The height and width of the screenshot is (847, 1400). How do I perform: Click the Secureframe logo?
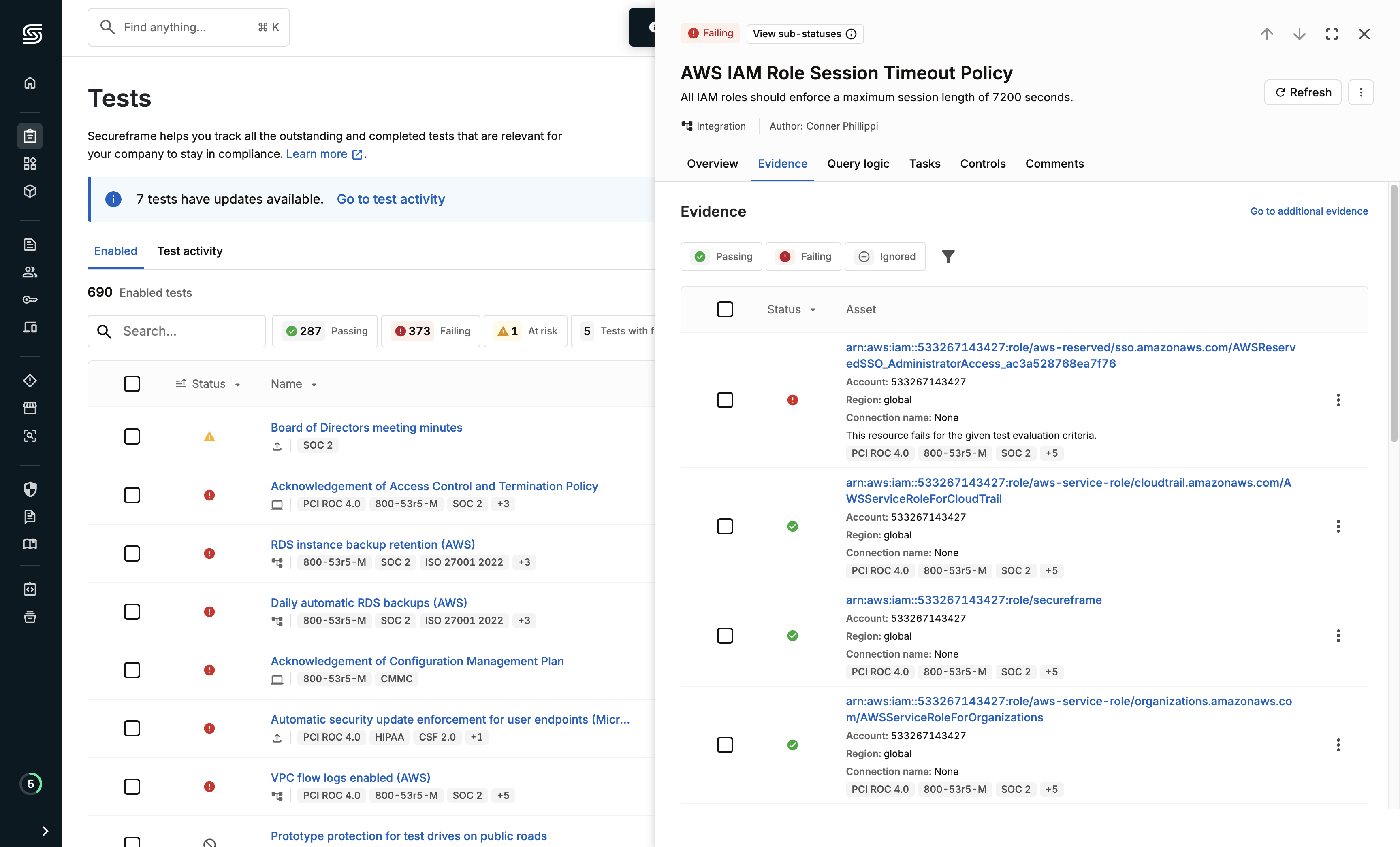32,34
